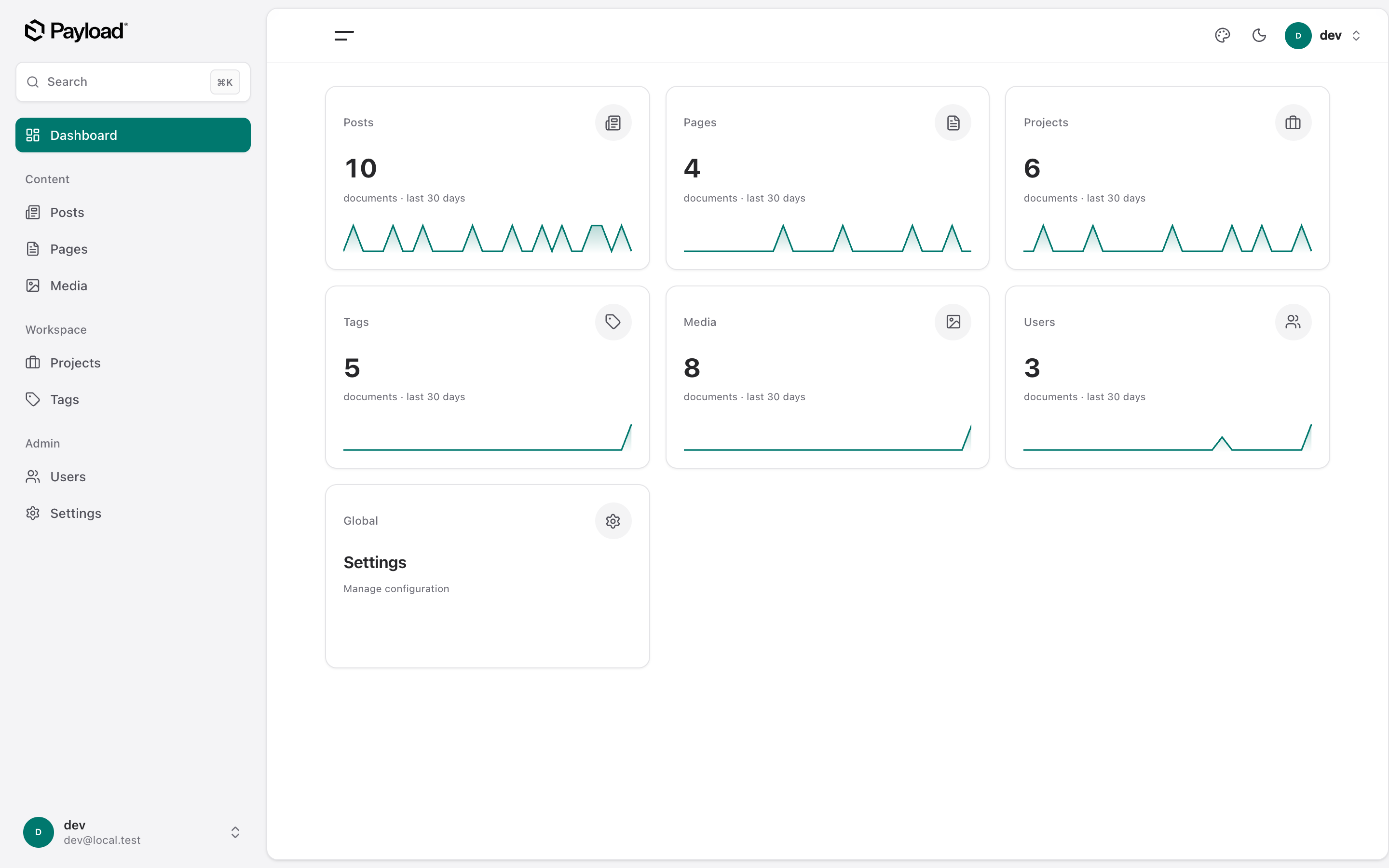Click the Tags count 5
The image size is (1389, 868).
(352, 367)
